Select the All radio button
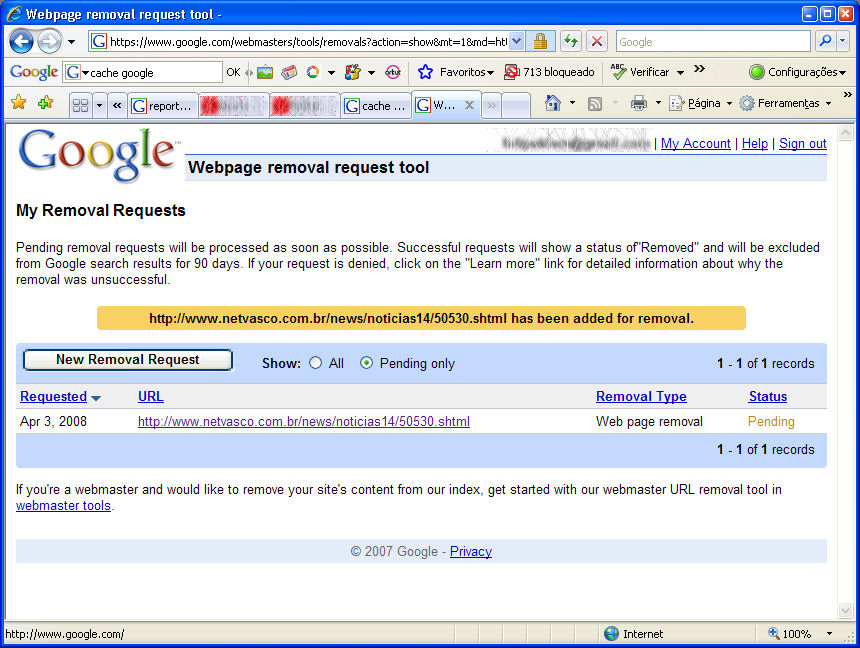Viewport: 860px width, 648px height. [316, 363]
